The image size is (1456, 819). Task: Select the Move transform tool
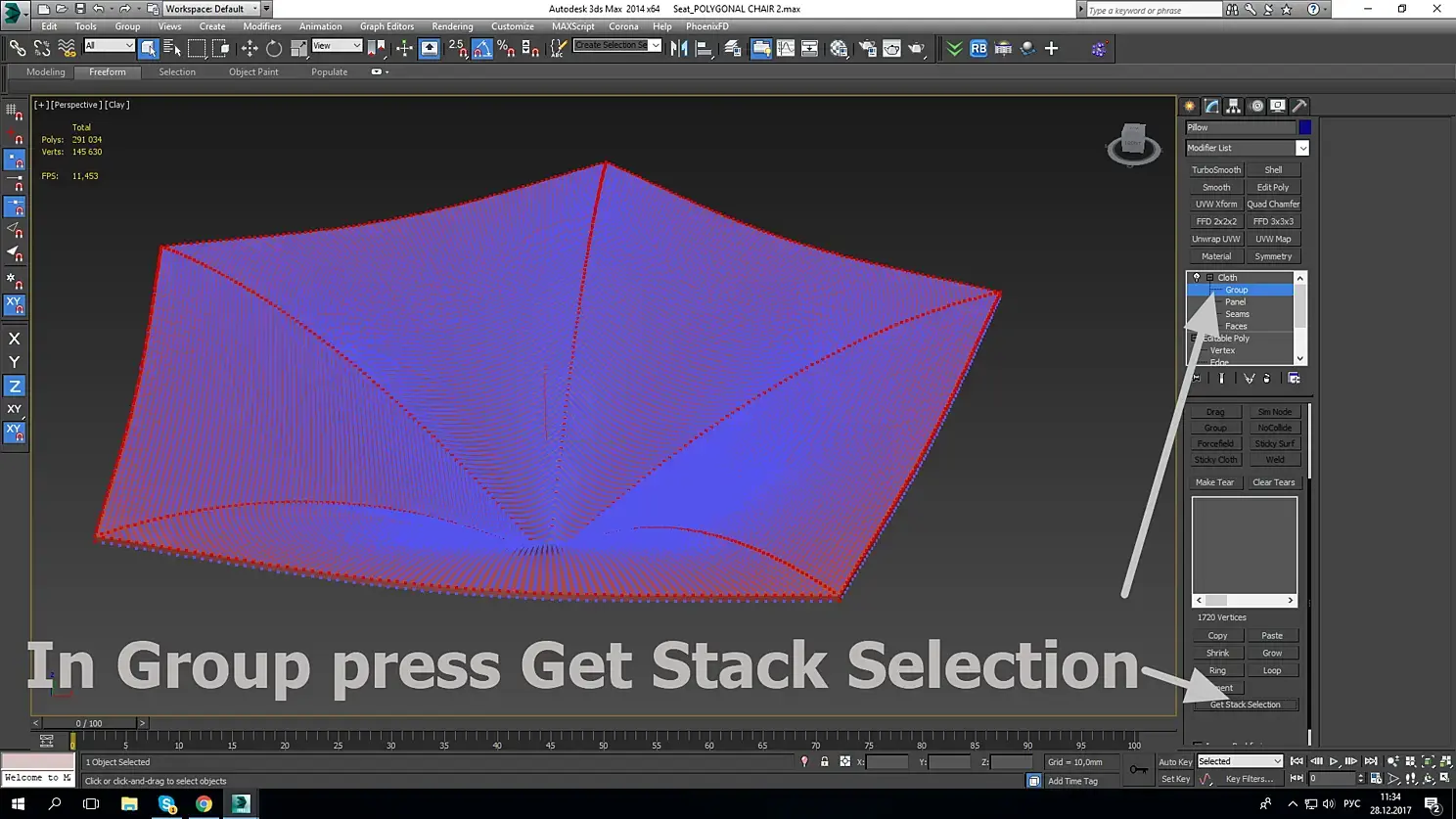click(250, 48)
